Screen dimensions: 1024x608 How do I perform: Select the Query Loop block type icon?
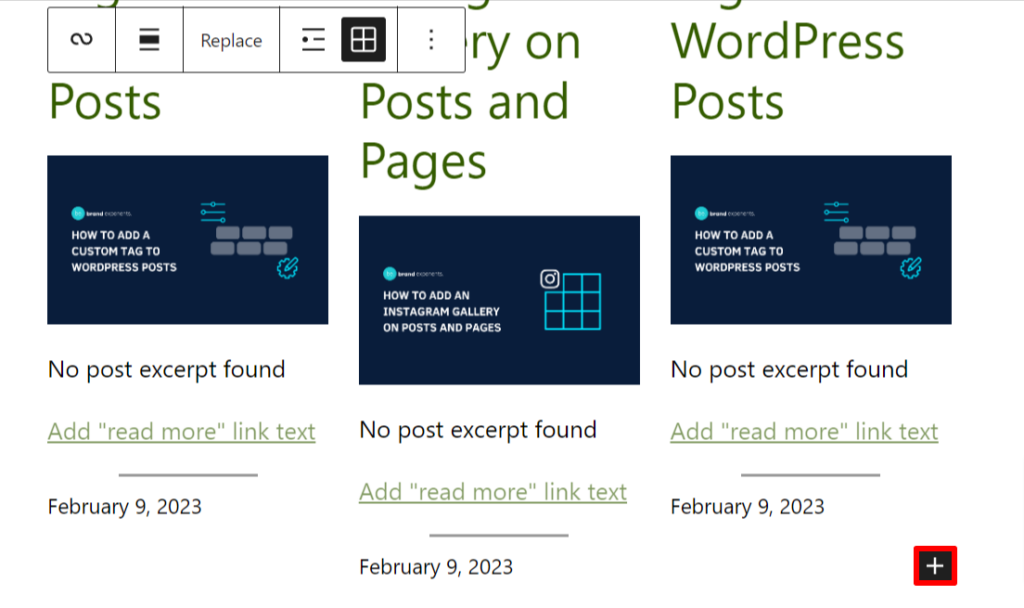[80, 40]
